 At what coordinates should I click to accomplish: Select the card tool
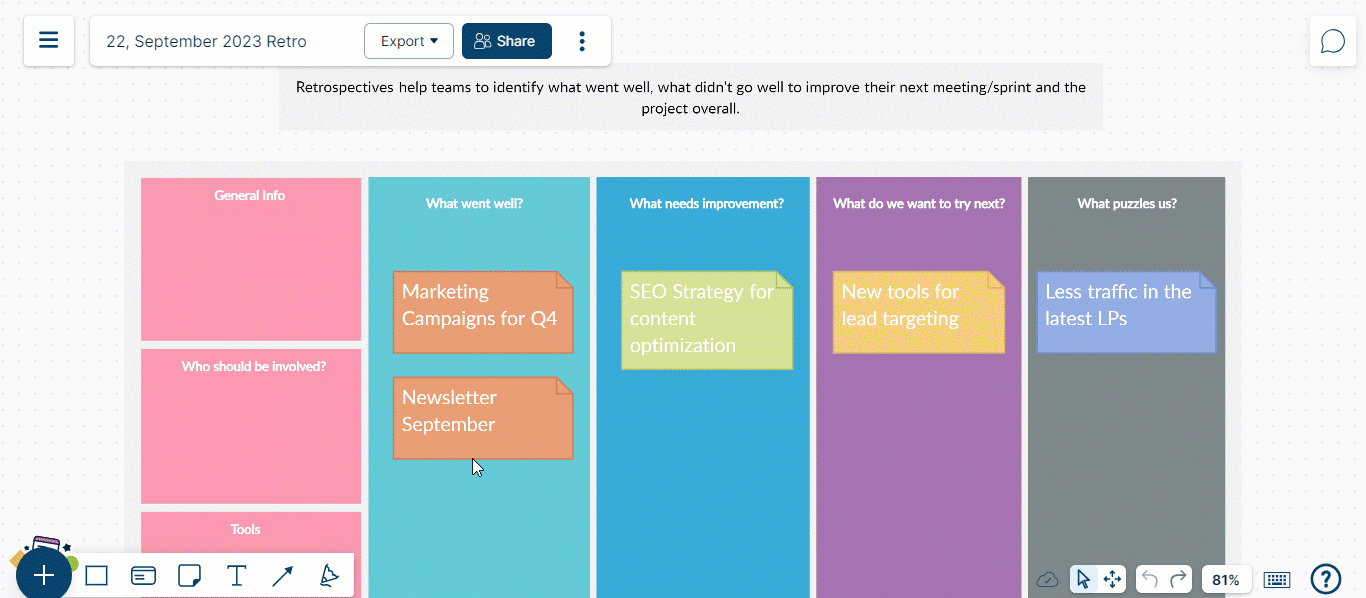143,576
